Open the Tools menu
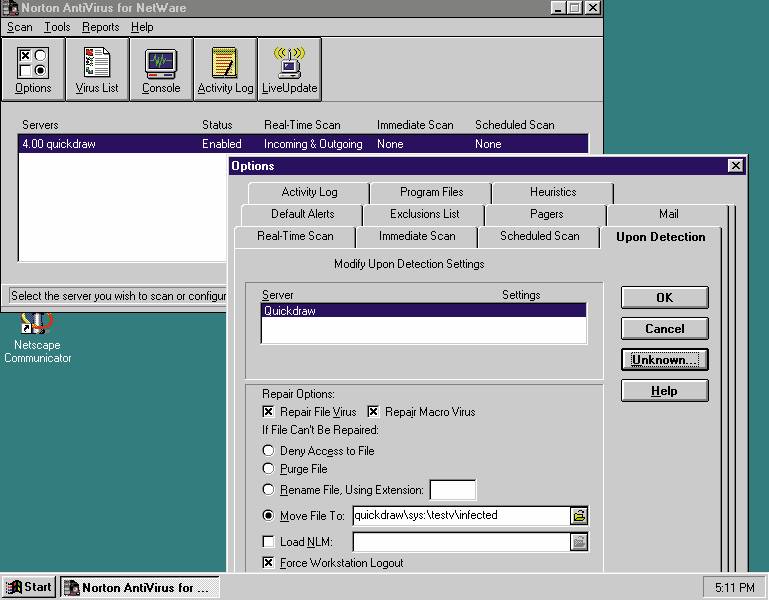Screen dimensions: 769x600 (x=57, y=27)
